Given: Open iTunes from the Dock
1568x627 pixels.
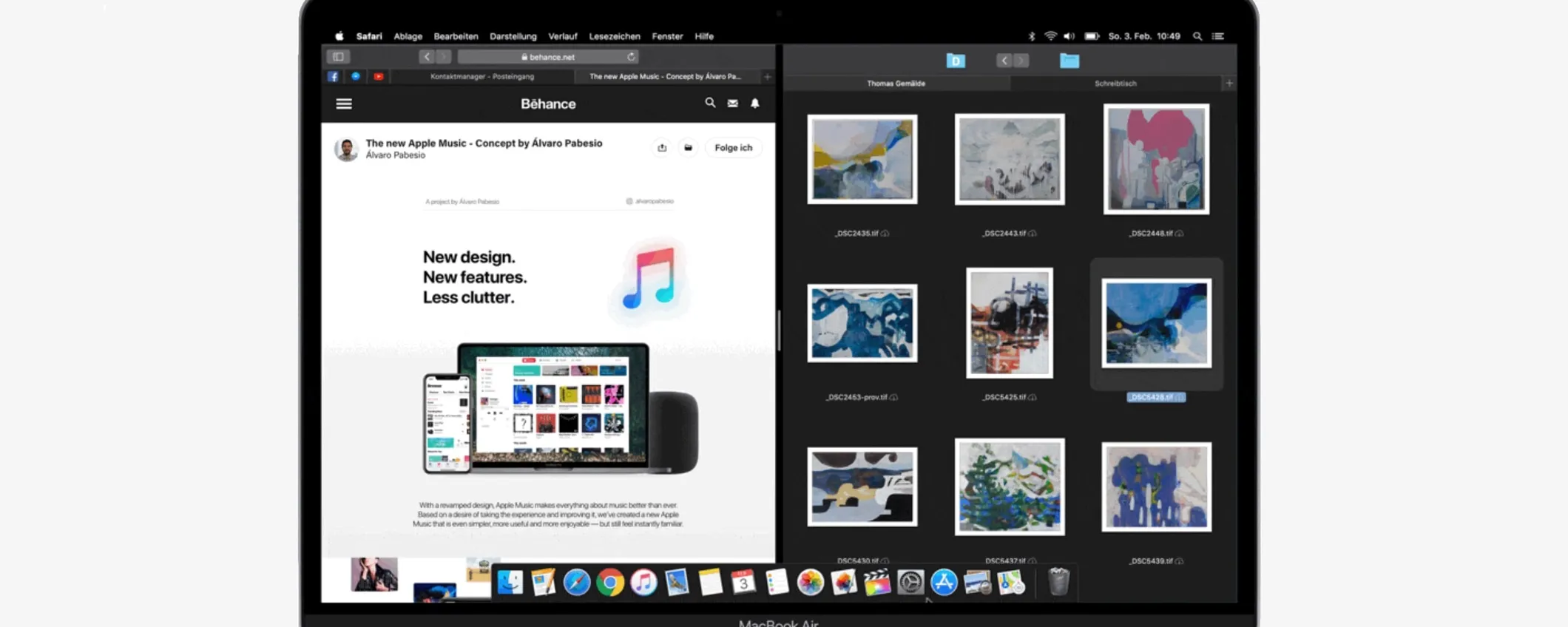Looking at the screenshot, I should point(643,583).
